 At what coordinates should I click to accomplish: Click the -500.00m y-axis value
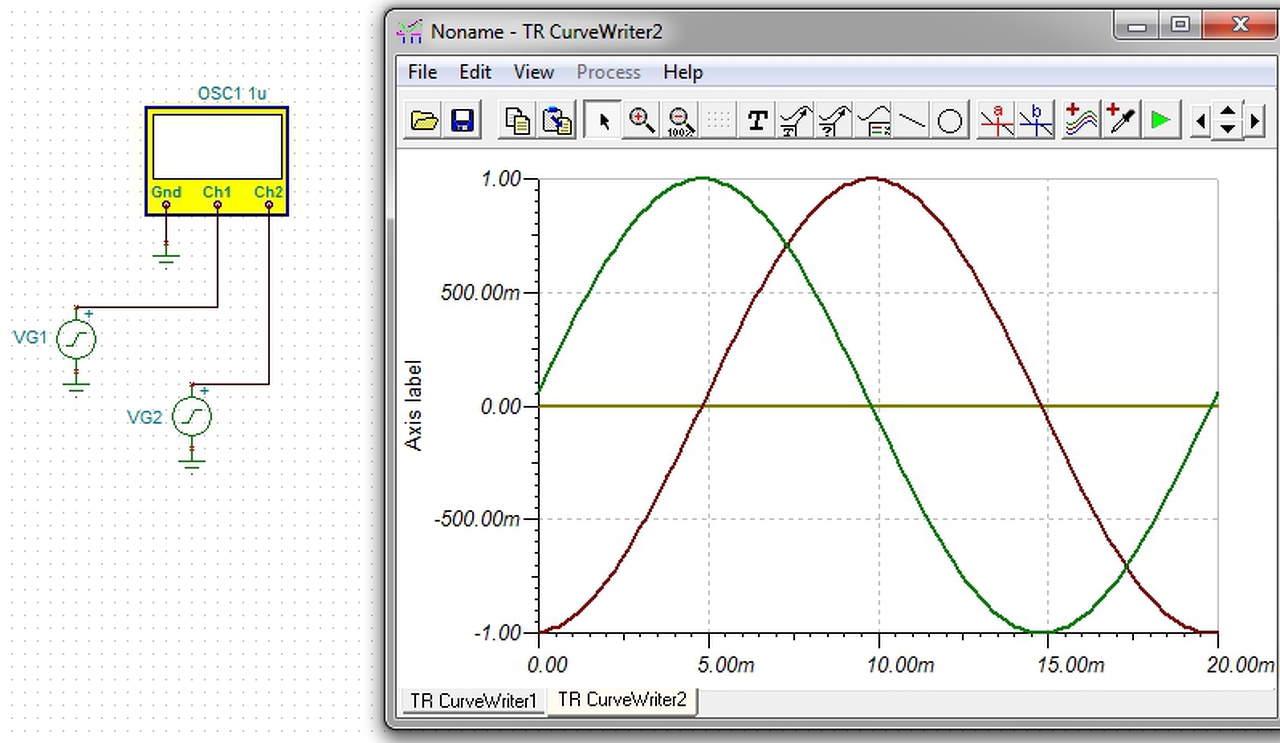pos(477,519)
